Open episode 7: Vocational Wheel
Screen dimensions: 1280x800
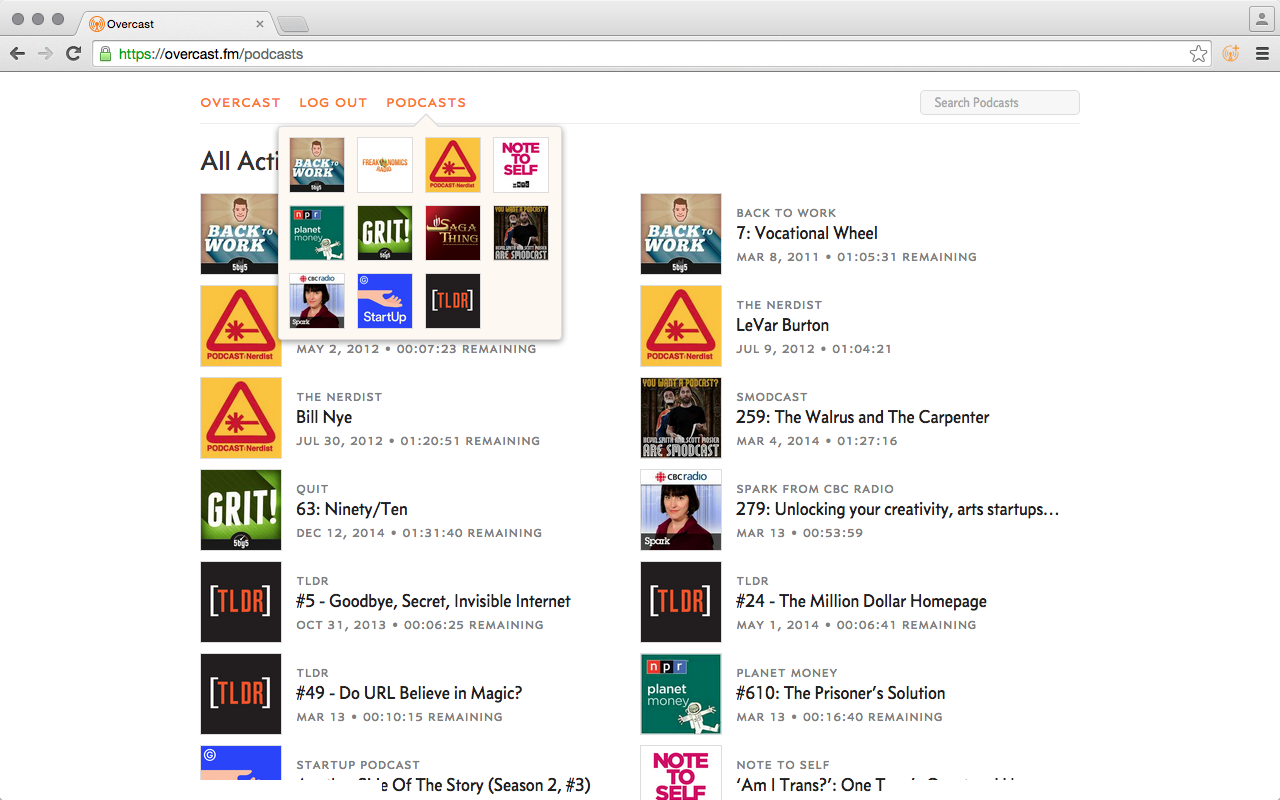[807, 233]
